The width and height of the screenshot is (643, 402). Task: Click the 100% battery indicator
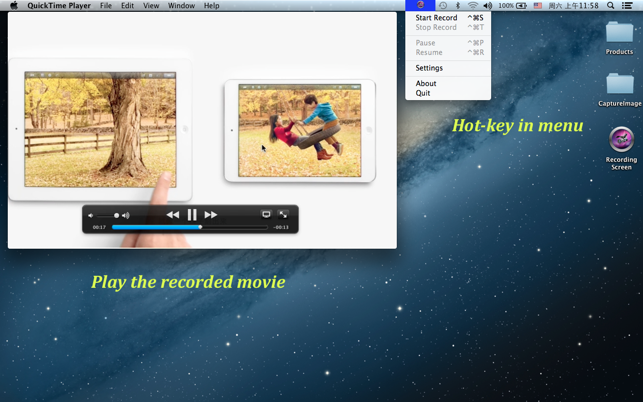(513, 5)
